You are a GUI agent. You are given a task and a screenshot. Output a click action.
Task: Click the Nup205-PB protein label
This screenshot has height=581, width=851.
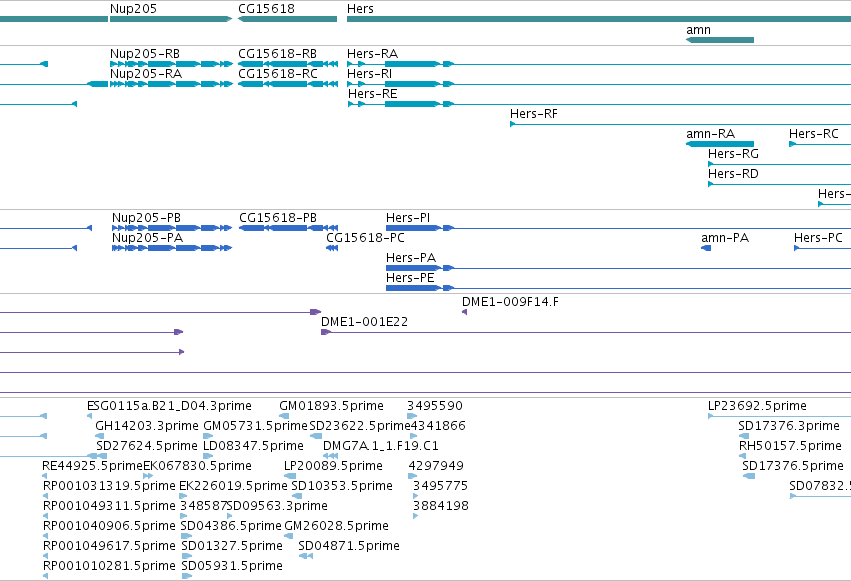[x=147, y=218]
